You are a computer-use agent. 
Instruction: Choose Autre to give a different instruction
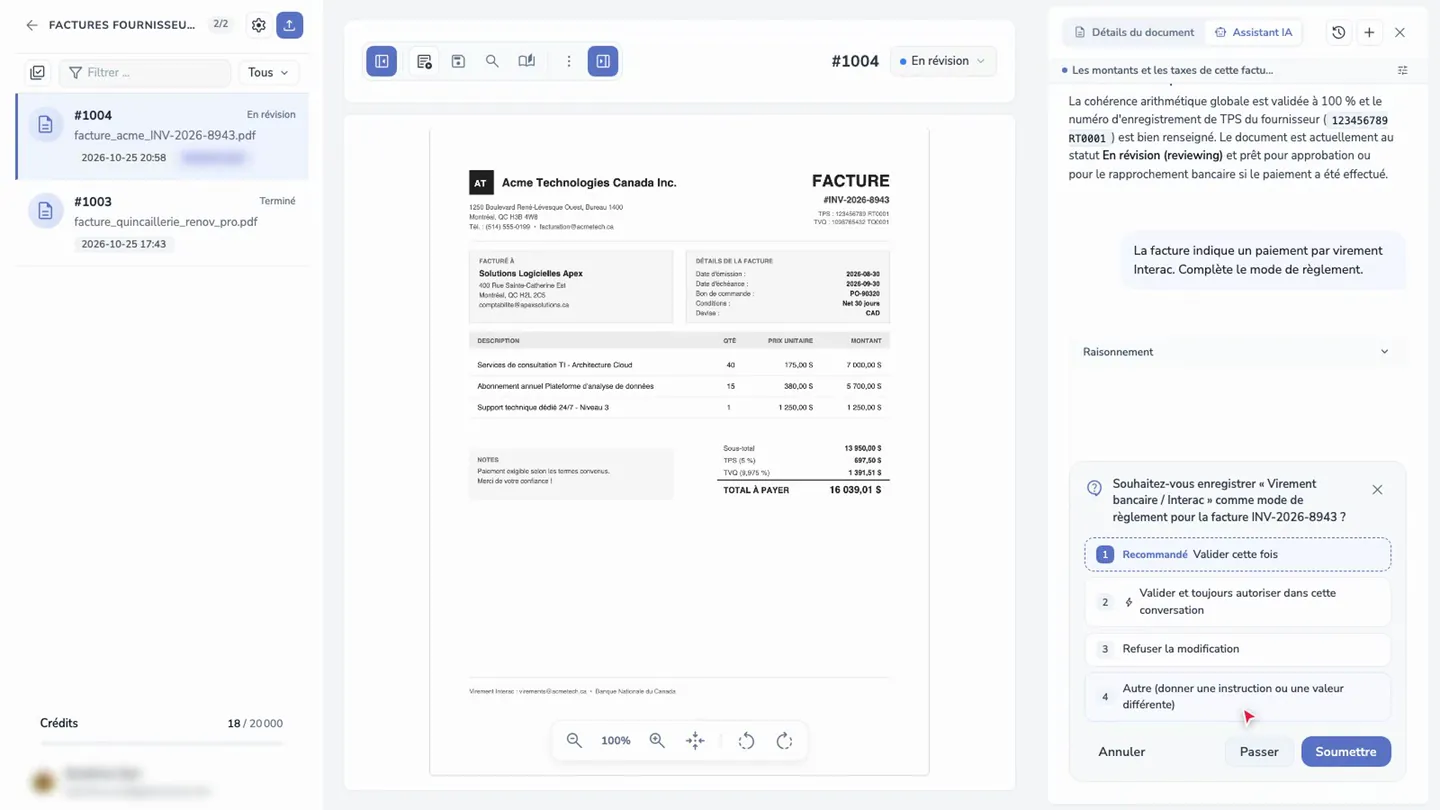click(x=1238, y=697)
